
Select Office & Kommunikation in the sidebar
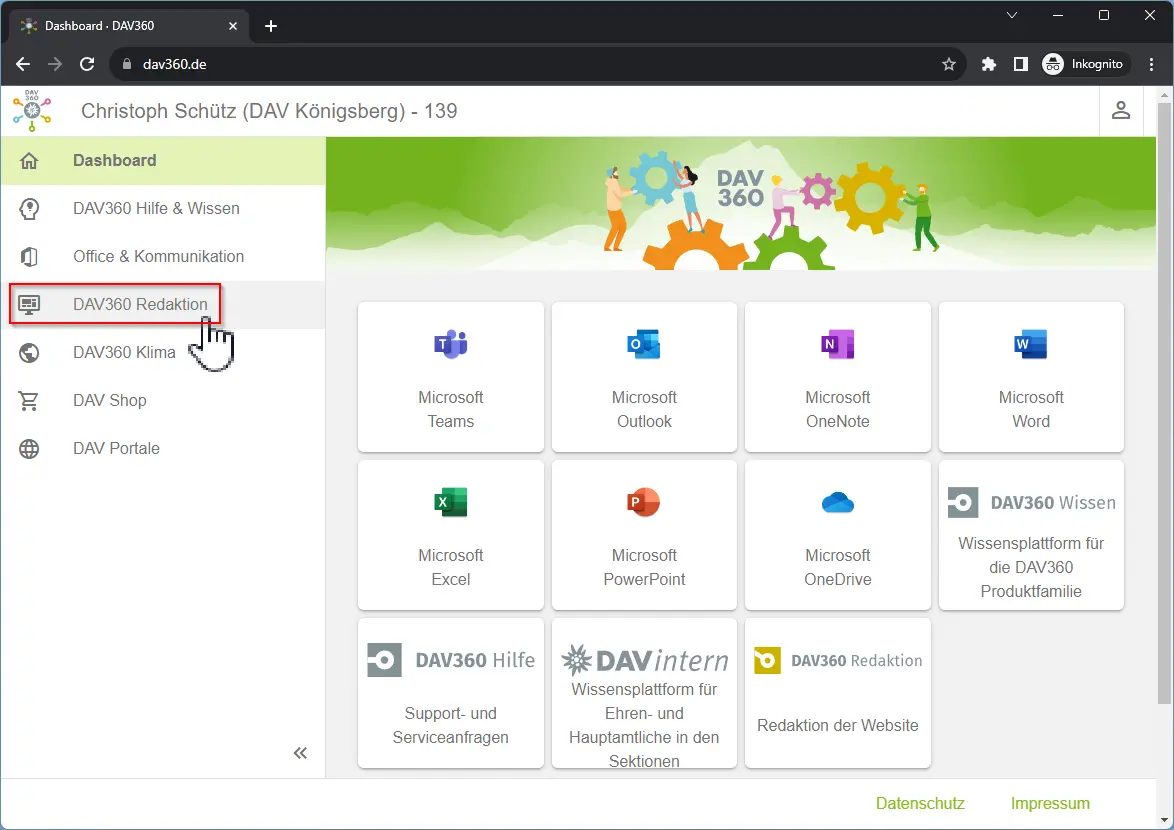[x=158, y=256]
